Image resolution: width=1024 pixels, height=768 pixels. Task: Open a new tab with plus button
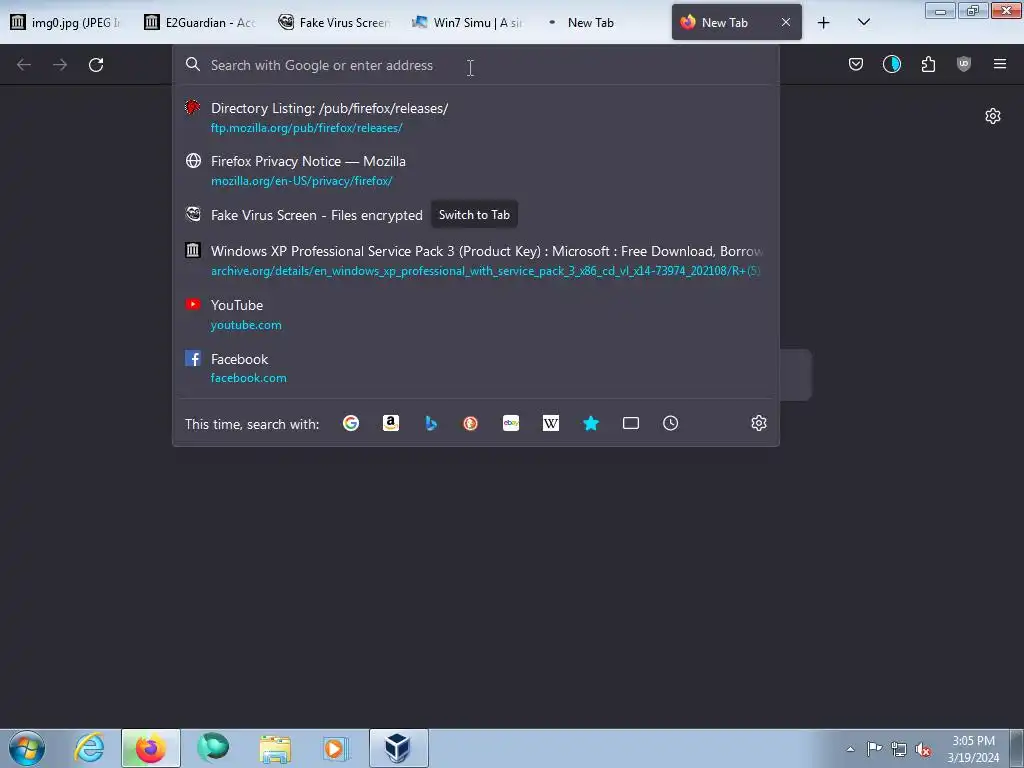(824, 23)
